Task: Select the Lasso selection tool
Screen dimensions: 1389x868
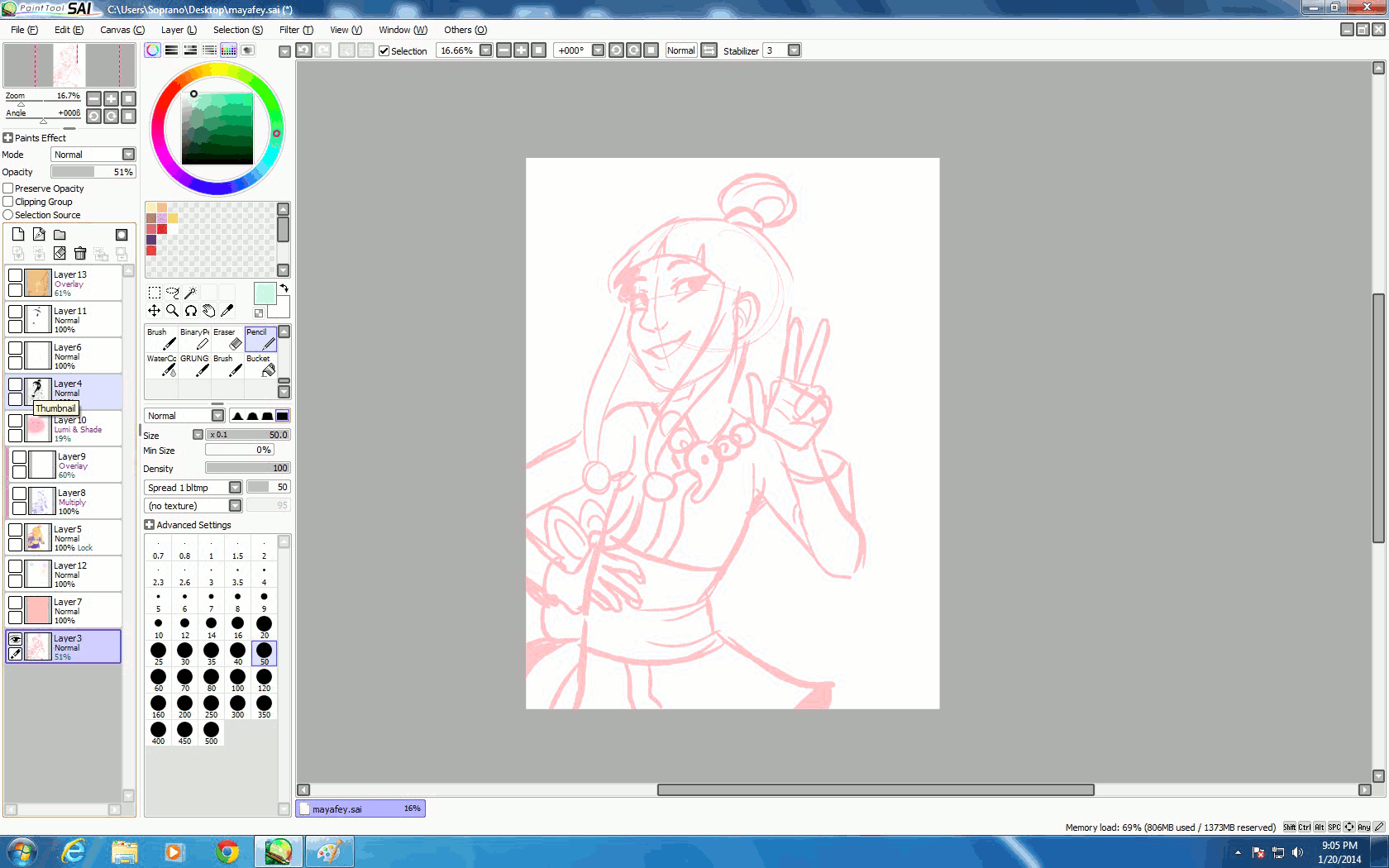Action: click(x=172, y=293)
